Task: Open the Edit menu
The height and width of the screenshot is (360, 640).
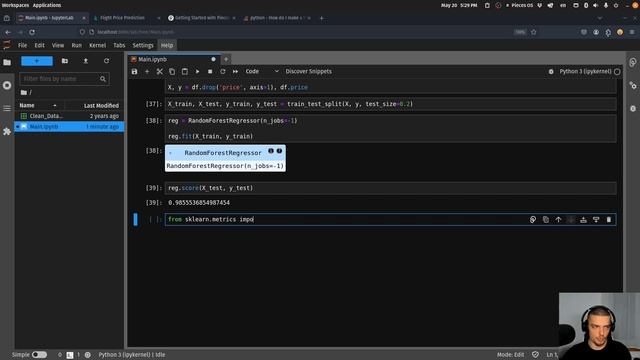Action: [40, 45]
